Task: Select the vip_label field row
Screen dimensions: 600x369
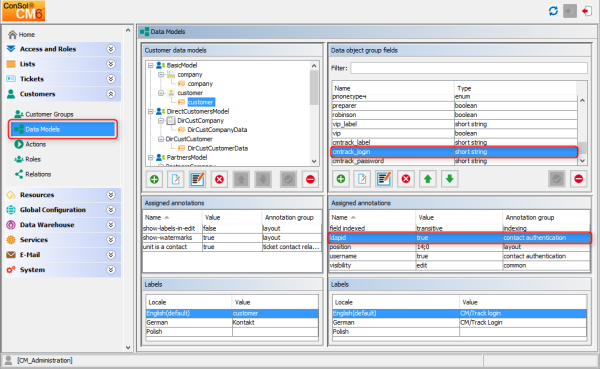Action: coord(454,124)
